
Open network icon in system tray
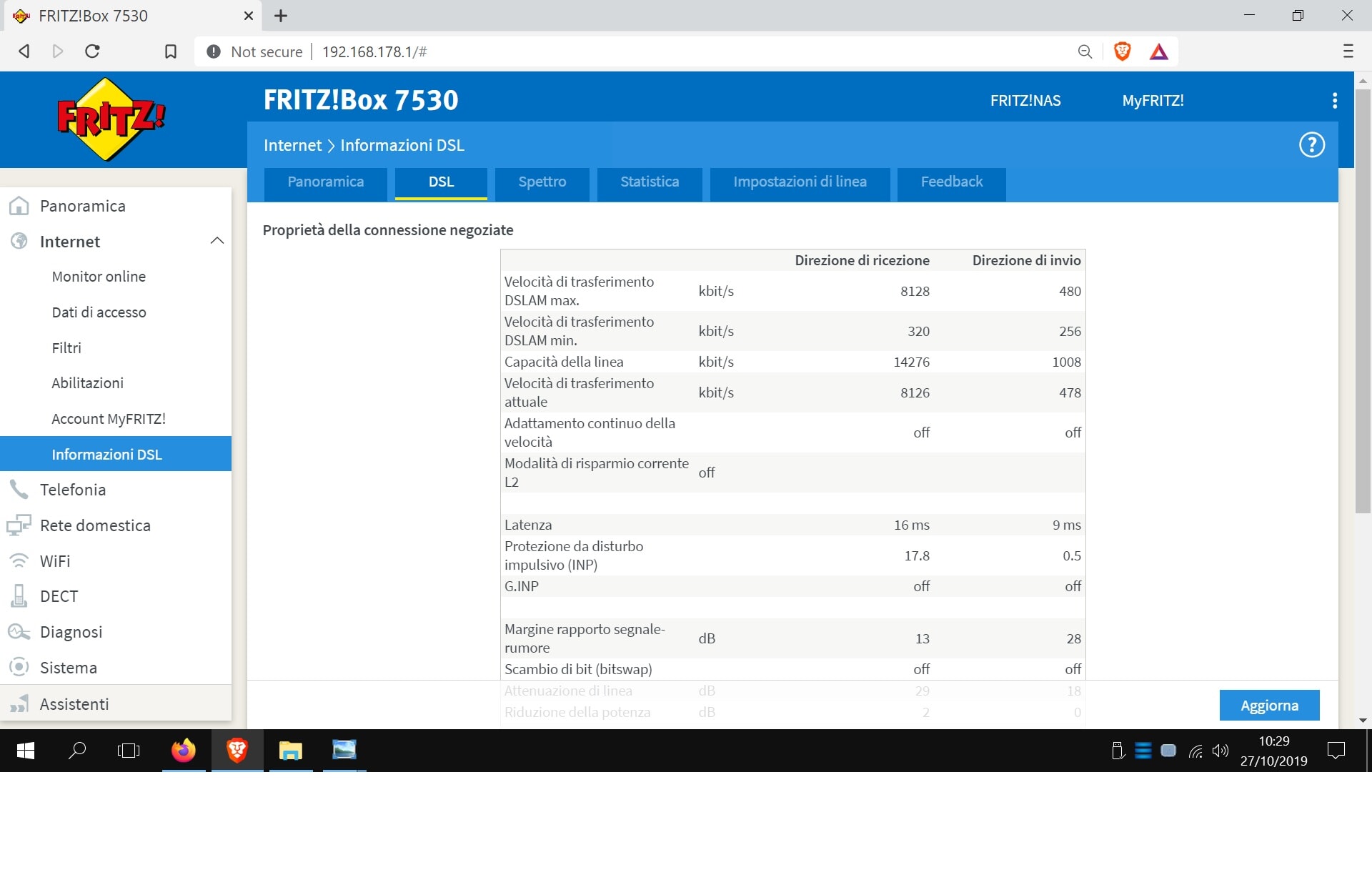point(1195,751)
